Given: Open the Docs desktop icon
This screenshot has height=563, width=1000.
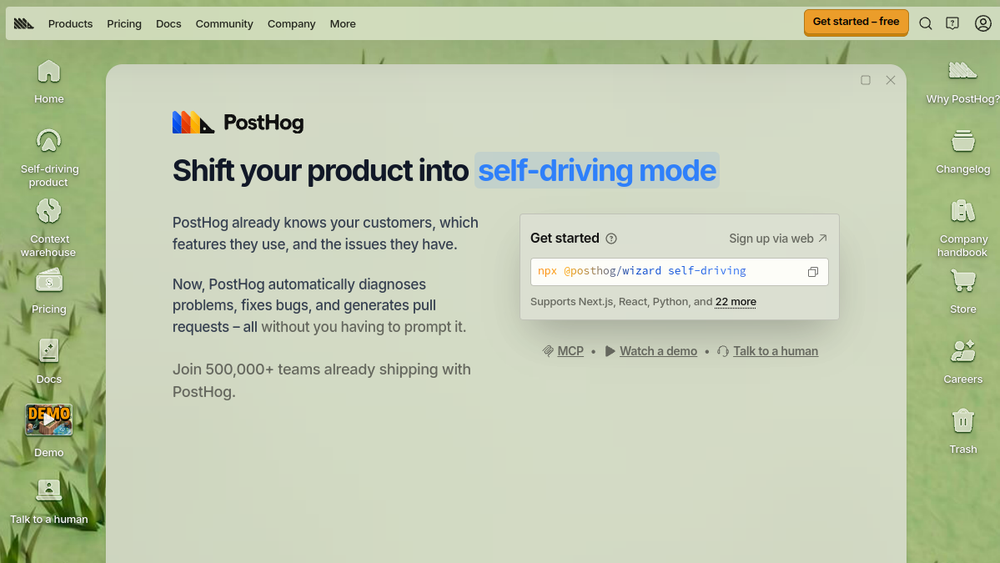Looking at the screenshot, I should coord(48,362).
